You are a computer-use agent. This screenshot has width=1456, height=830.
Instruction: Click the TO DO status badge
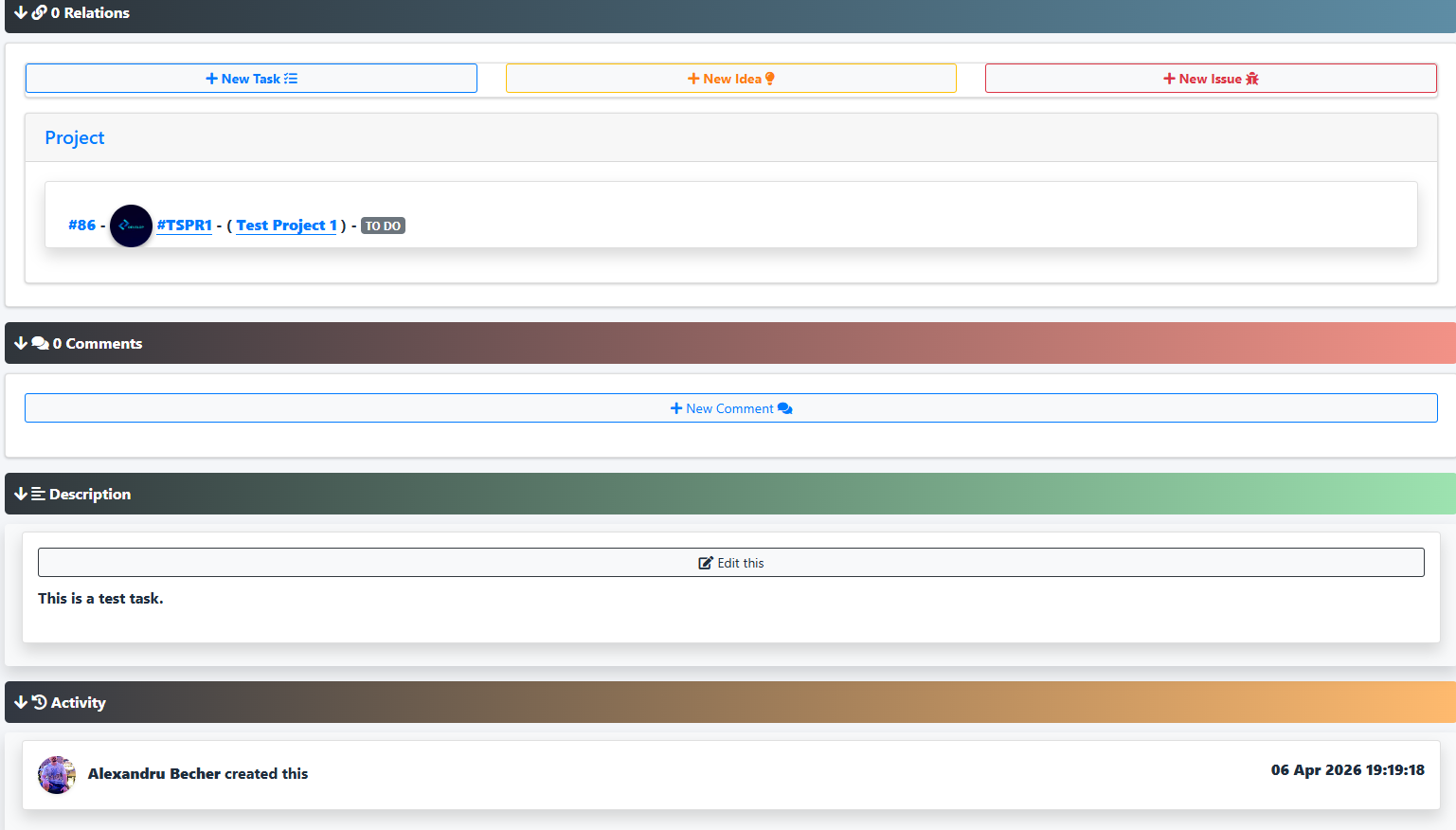(383, 226)
